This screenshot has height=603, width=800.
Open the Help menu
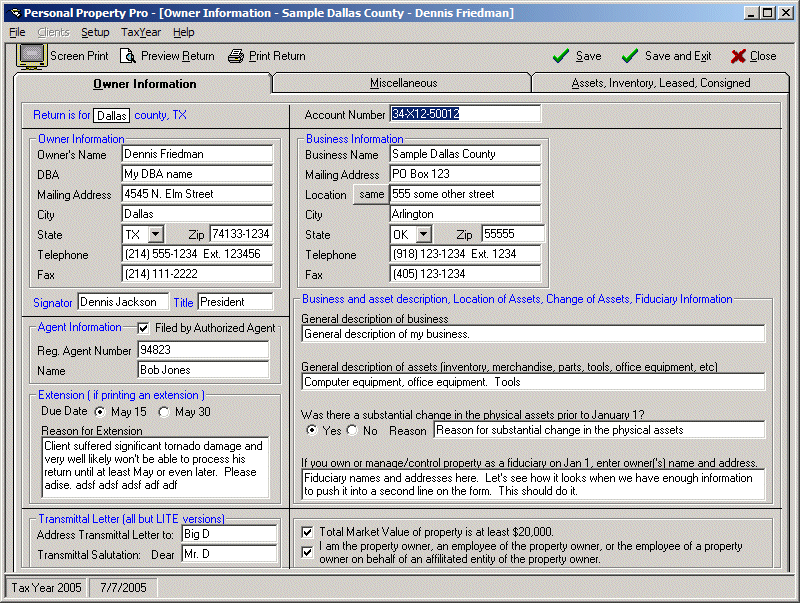(x=184, y=32)
